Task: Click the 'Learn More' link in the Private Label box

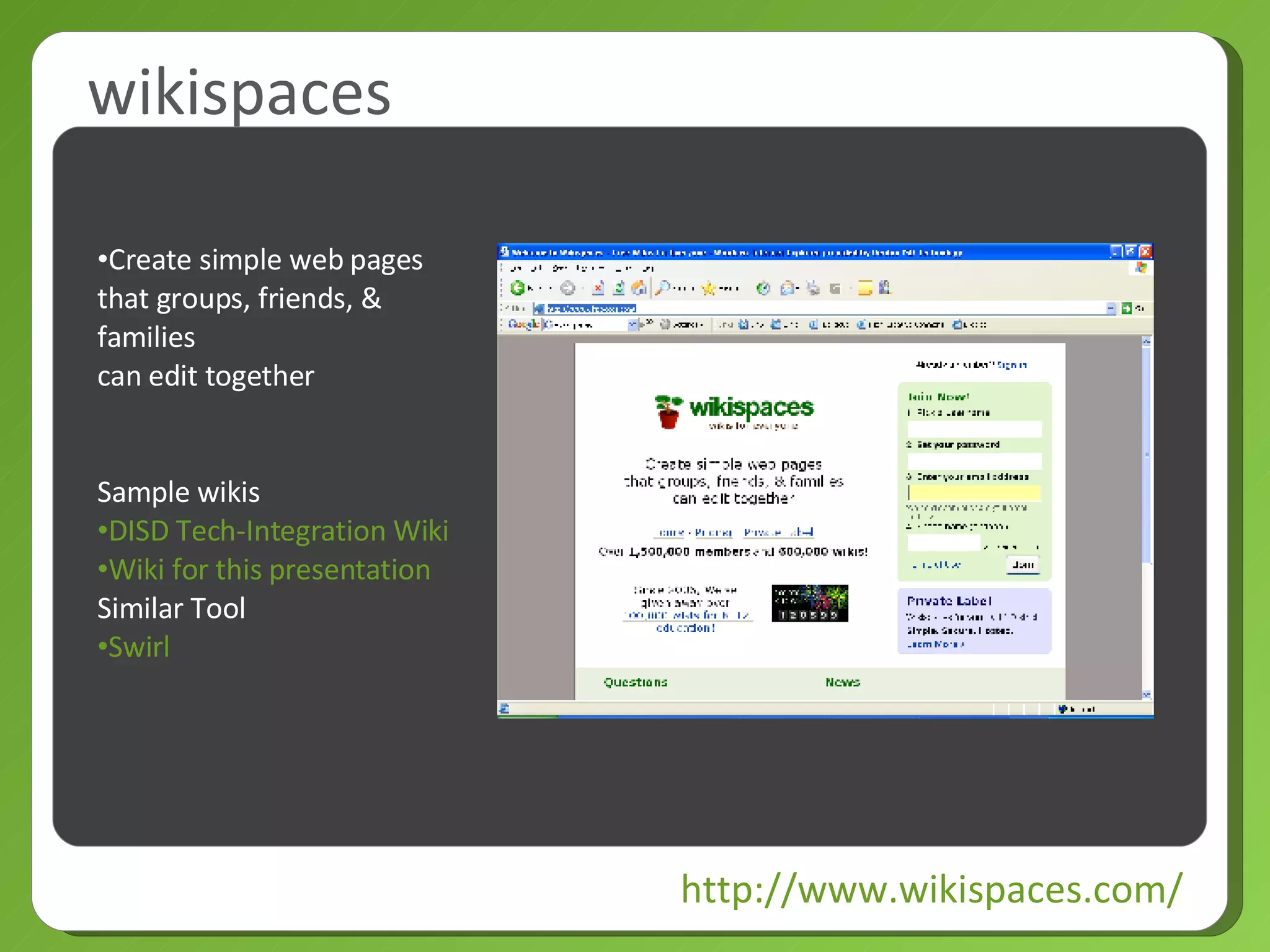Action: tap(935, 644)
